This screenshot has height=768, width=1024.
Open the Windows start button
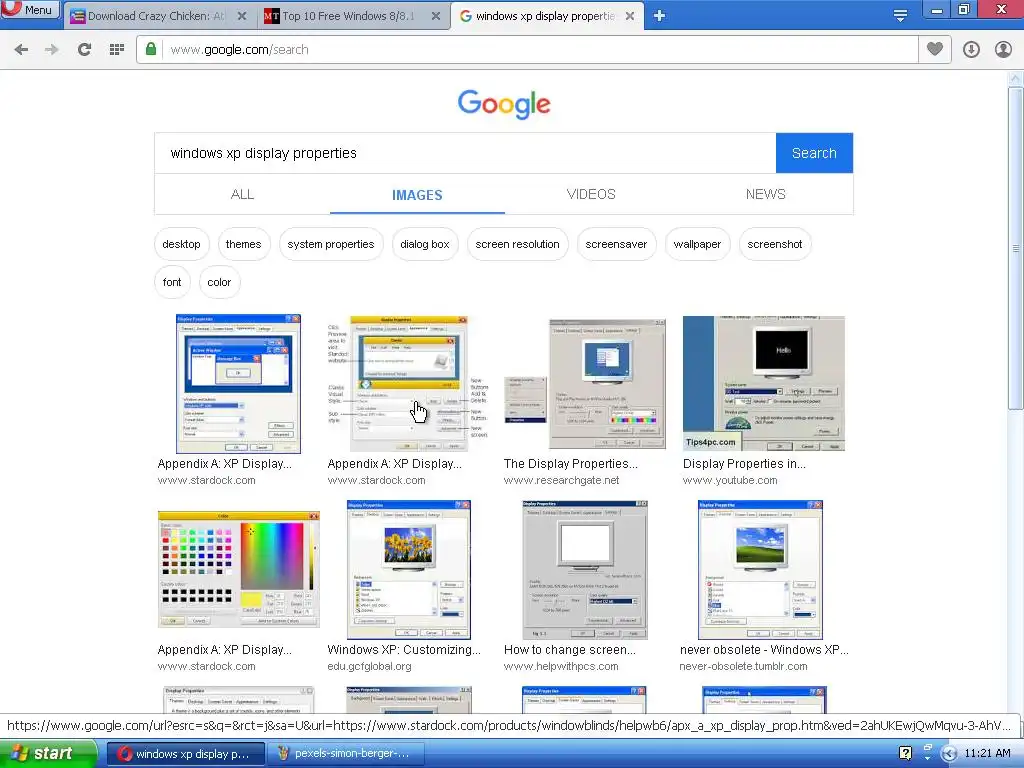pyautogui.click(x=47, y=754)
